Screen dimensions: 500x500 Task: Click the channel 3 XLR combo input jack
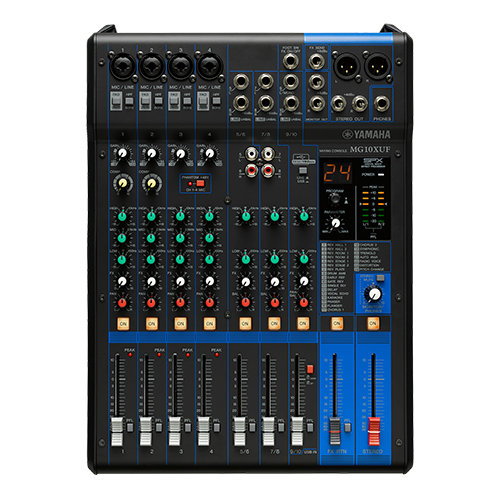pos(181,66)
